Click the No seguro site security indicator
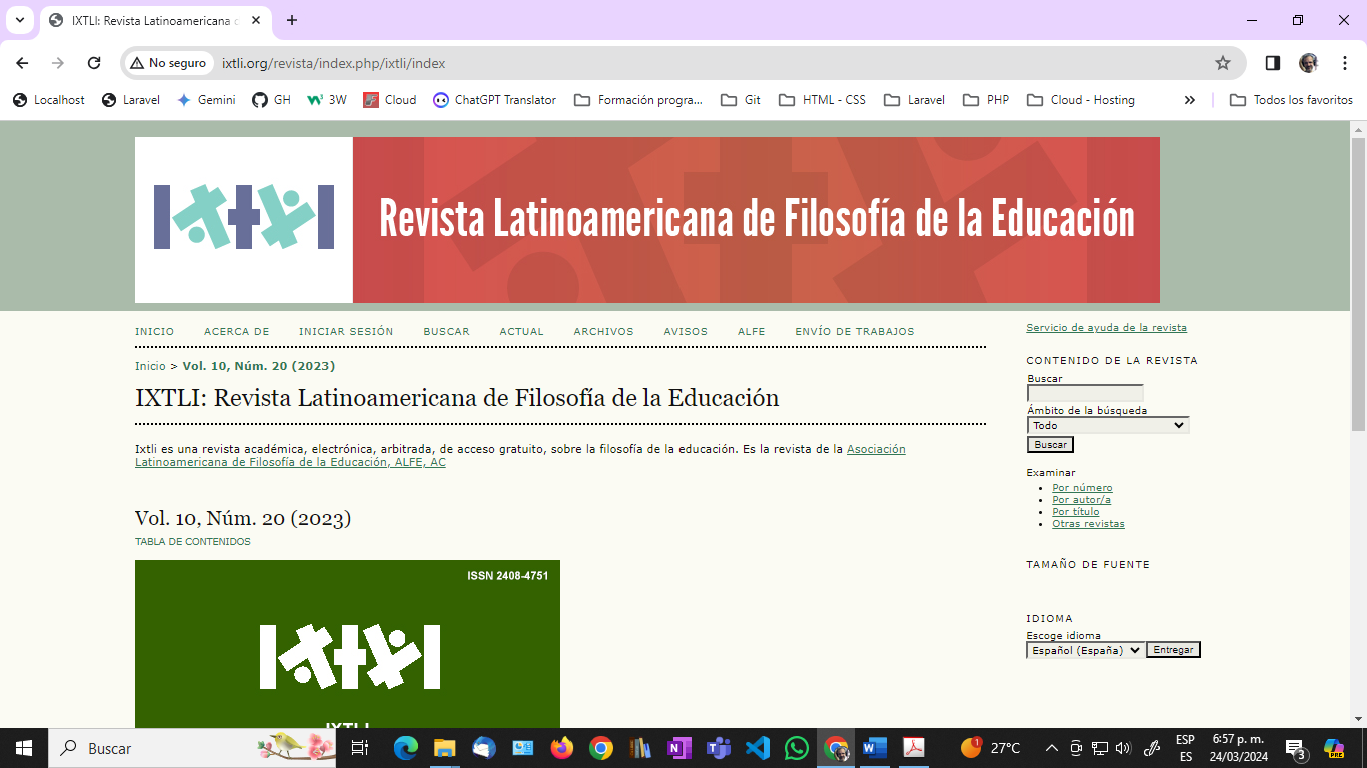This screenshot has width=1367, height=768. 168,63
